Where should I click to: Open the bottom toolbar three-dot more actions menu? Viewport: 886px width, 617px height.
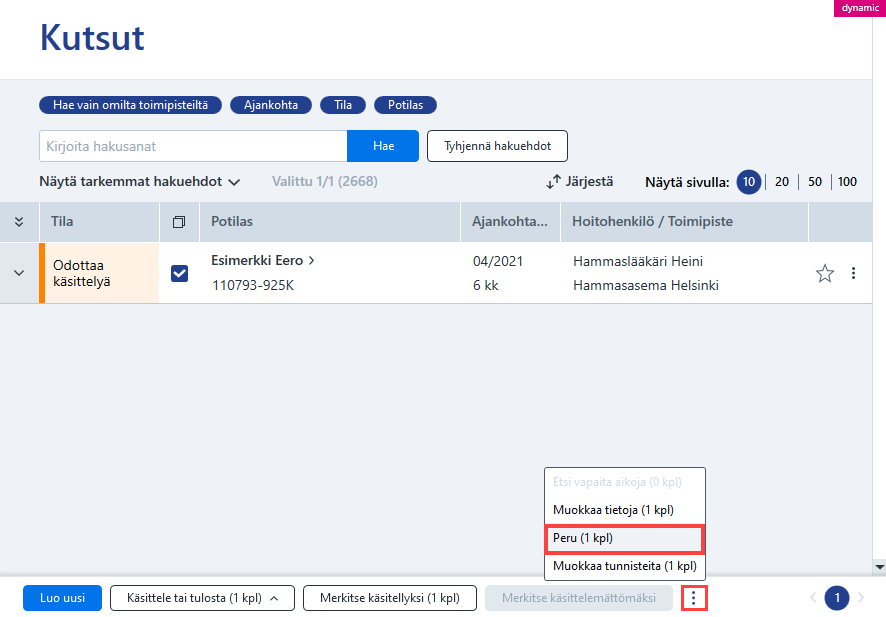[694, 598]
